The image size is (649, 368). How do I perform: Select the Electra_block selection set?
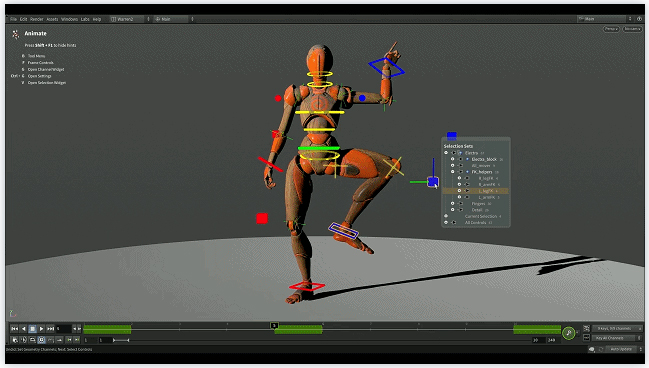[484, 159]
